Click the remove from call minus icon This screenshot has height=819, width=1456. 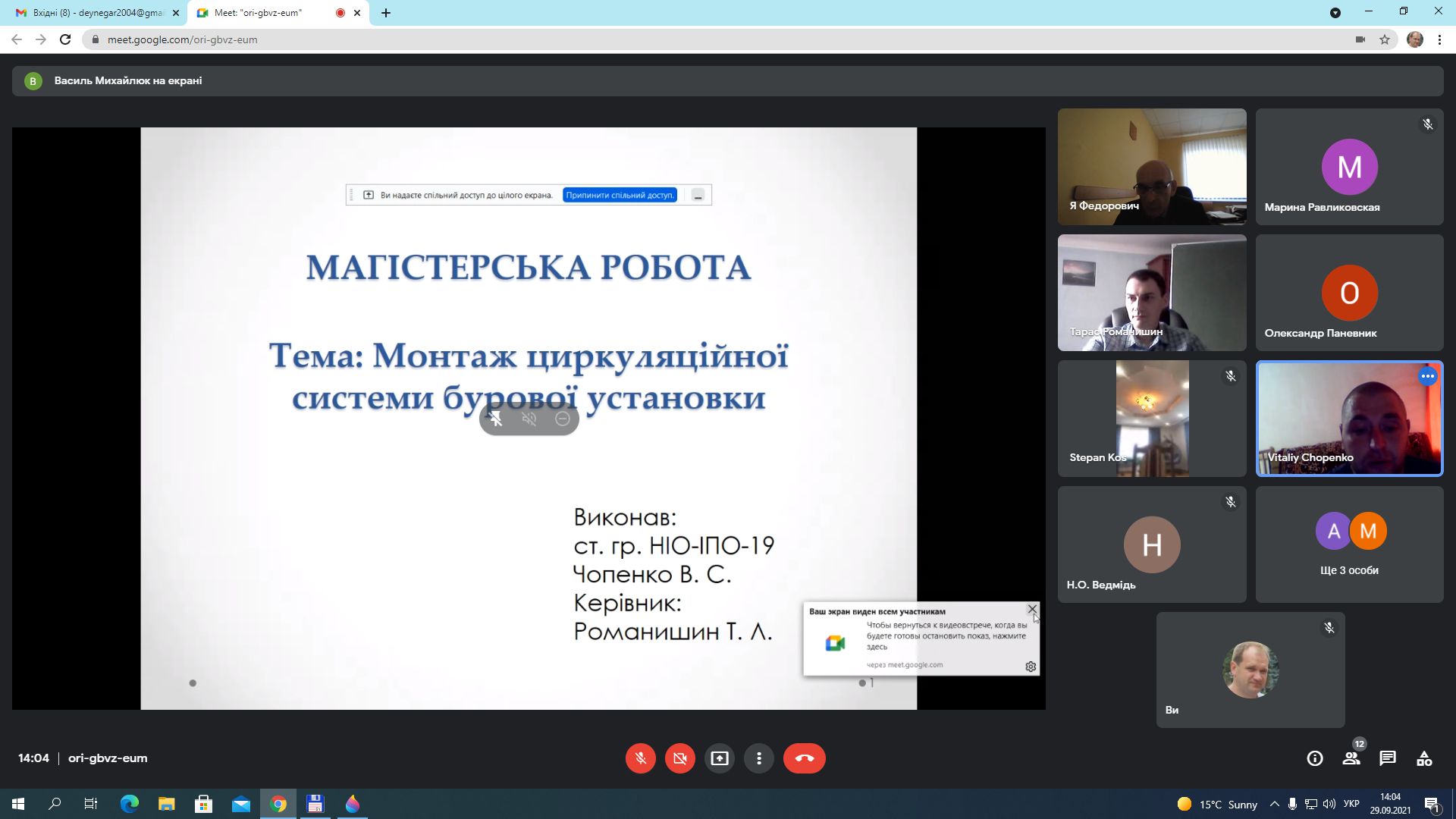[562, 419]
